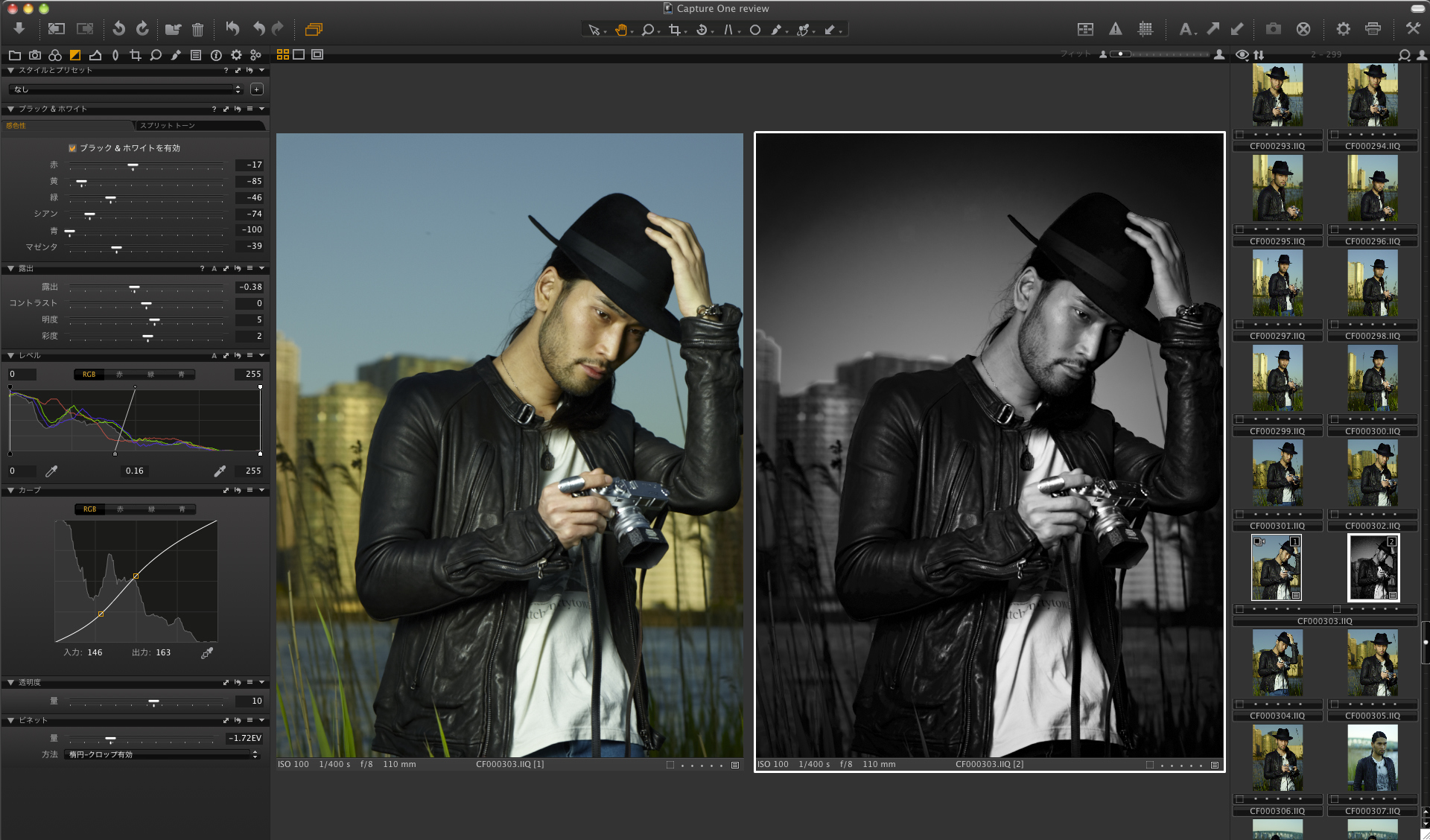Click the trash delete icon in toolbar
The width and height of the screenshot is (1430, 840).
[197, 30]
